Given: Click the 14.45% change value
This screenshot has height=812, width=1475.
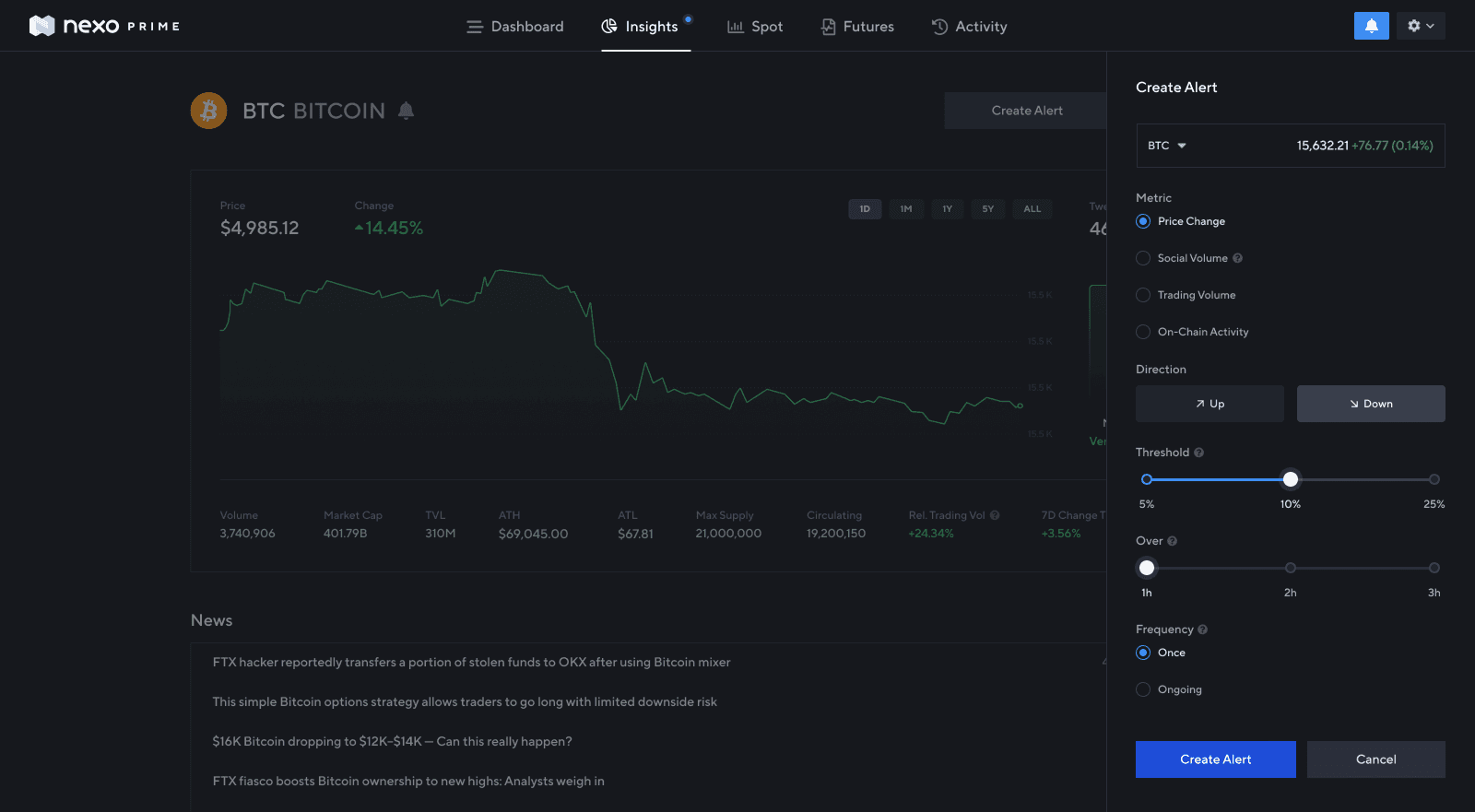Looking at the screenshot, I should tap(389, 228).
